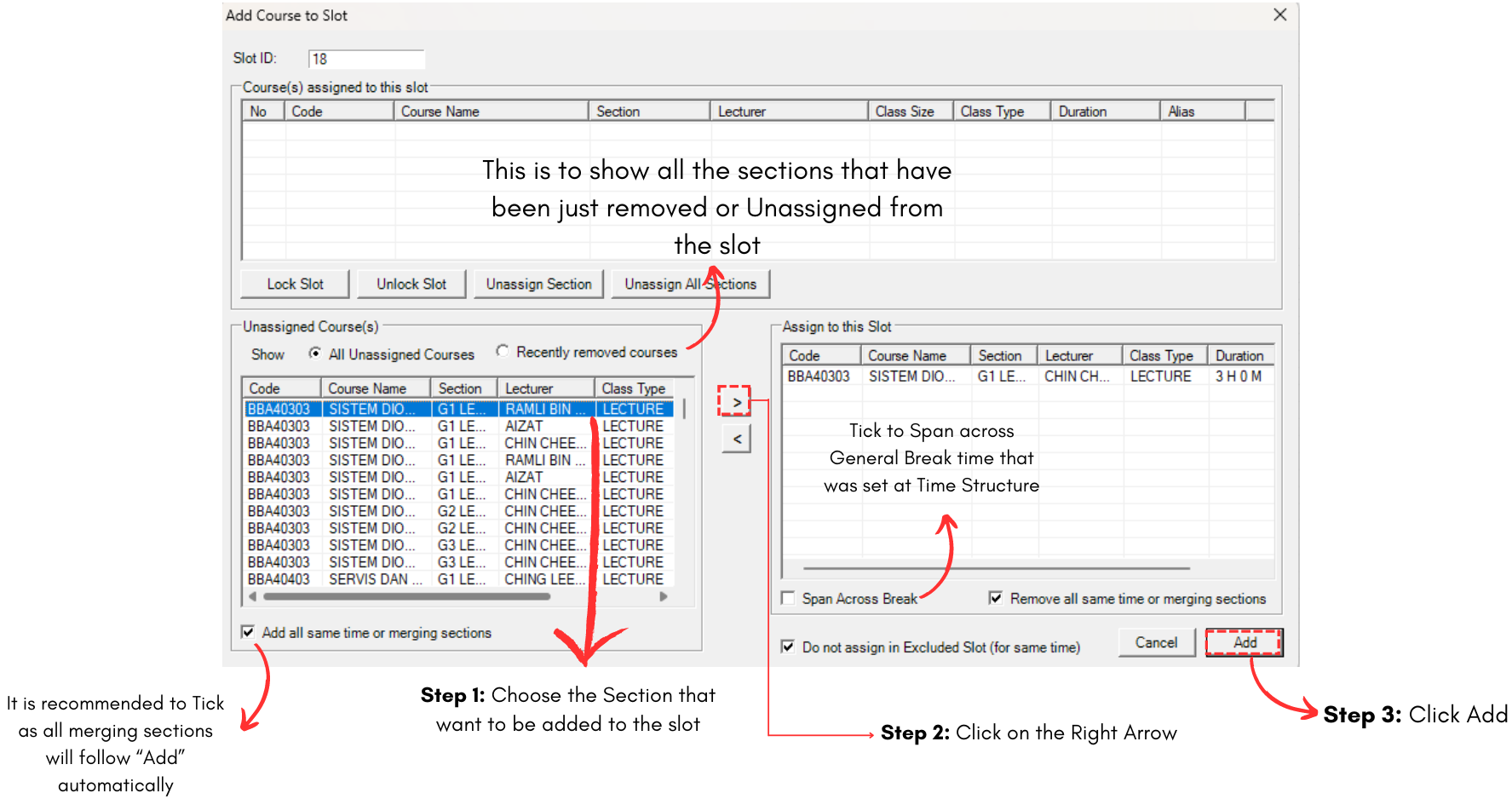Select the SERVIS DAN course row
The width and height of the screenshot is (1512, 799).
(376, 578)
